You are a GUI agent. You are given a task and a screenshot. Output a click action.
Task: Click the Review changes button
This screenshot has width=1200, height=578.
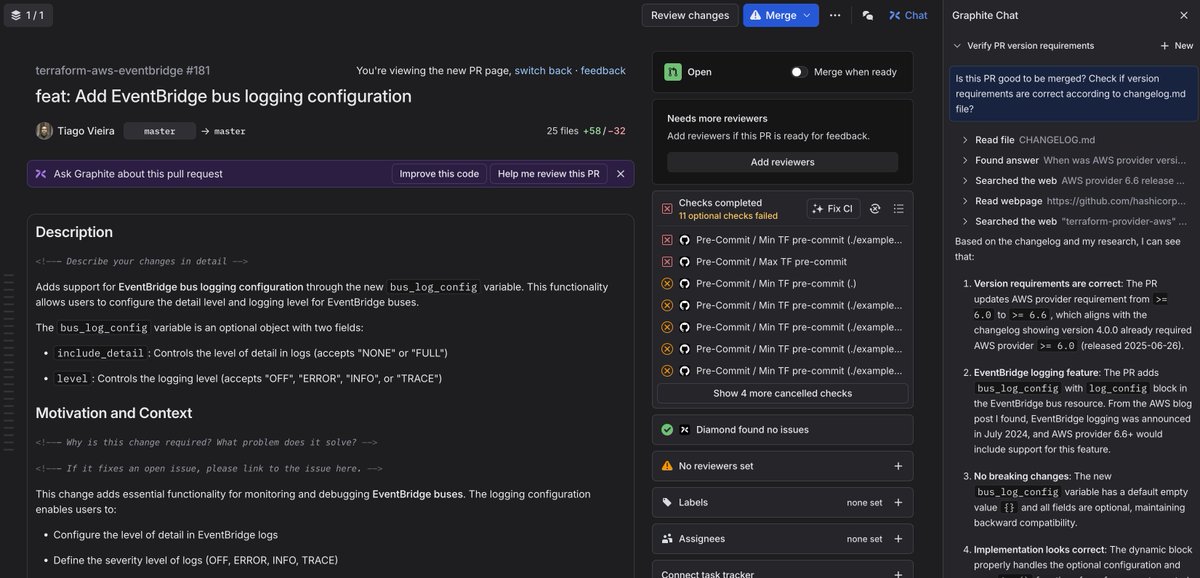click(x=690, y=15)
